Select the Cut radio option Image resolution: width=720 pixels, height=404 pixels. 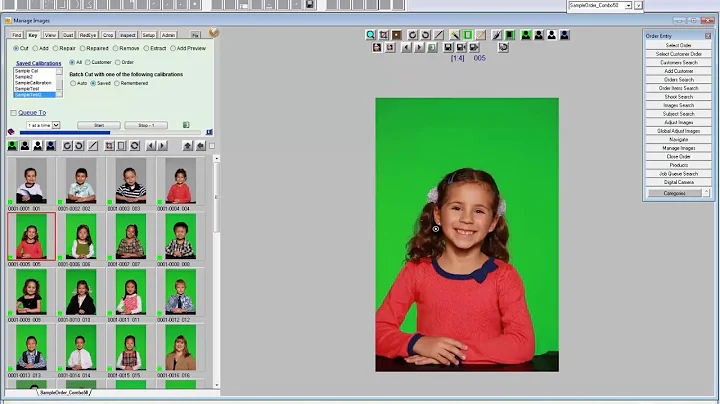click(x=21, y=48)
